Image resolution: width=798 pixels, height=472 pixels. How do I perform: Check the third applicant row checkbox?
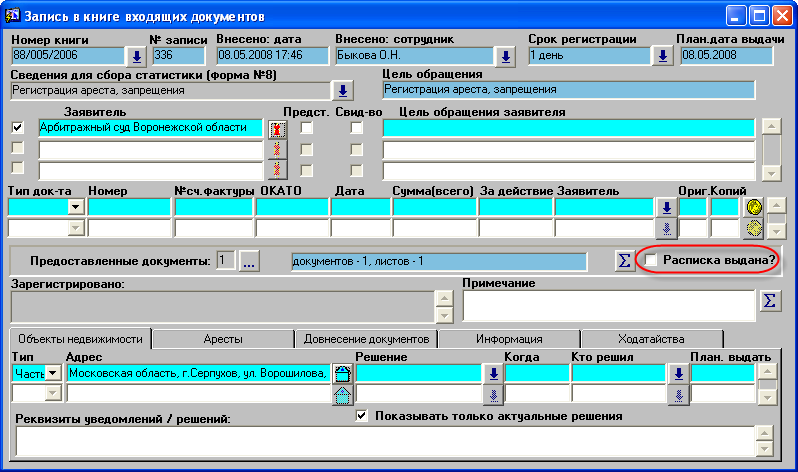point(18,168)
